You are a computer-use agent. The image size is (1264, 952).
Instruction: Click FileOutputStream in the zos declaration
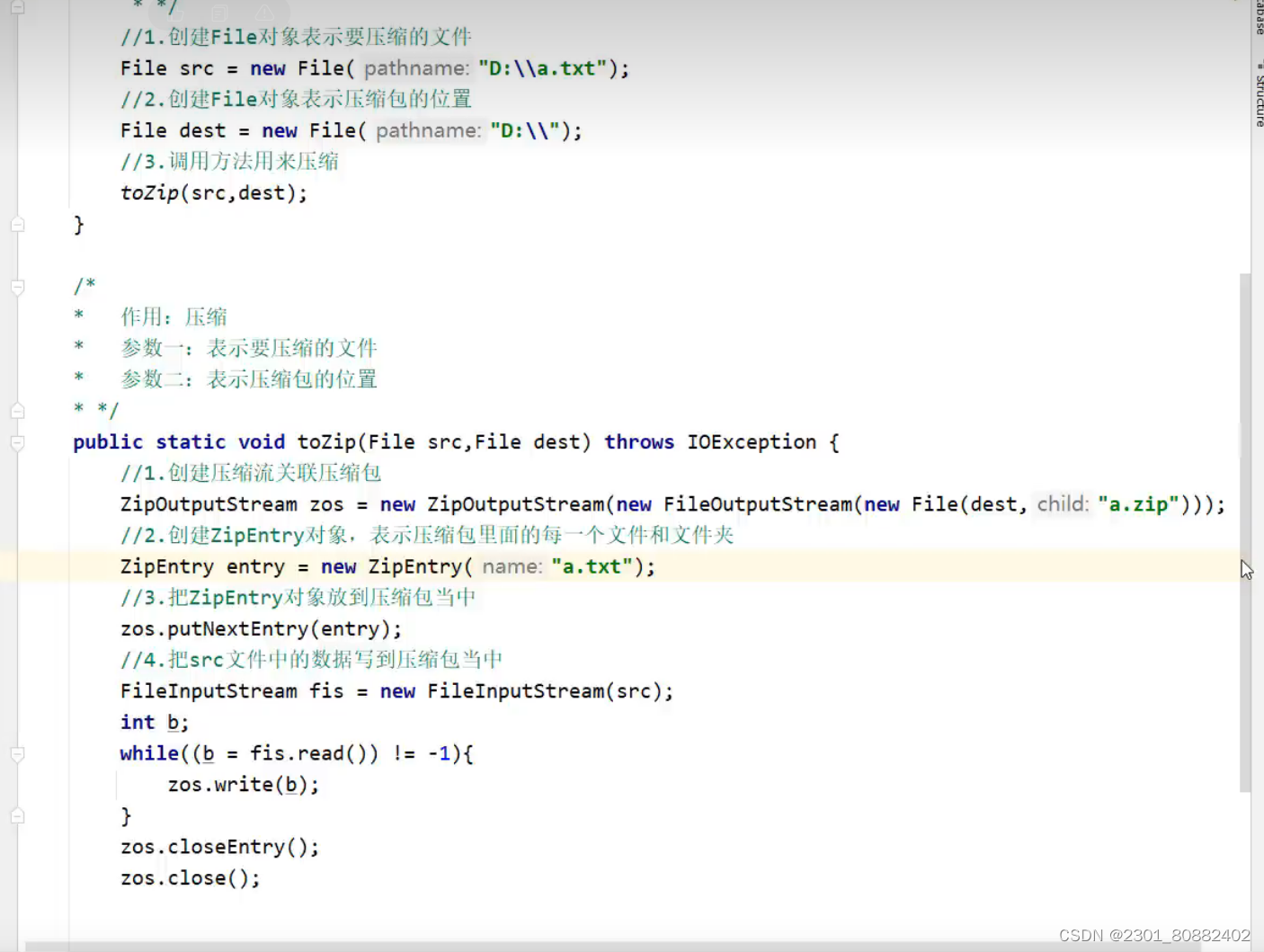click(758, 504)
